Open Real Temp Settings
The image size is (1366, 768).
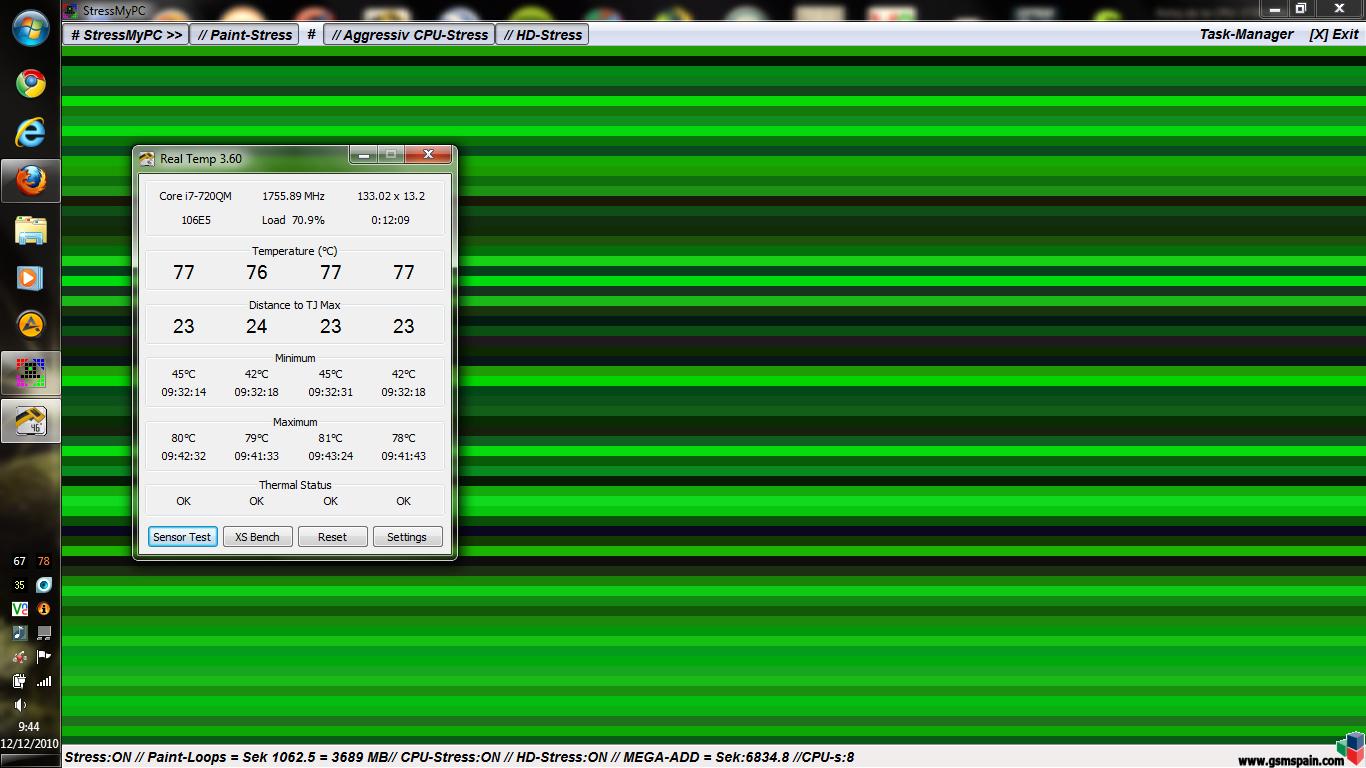click(x=407, y=537)
